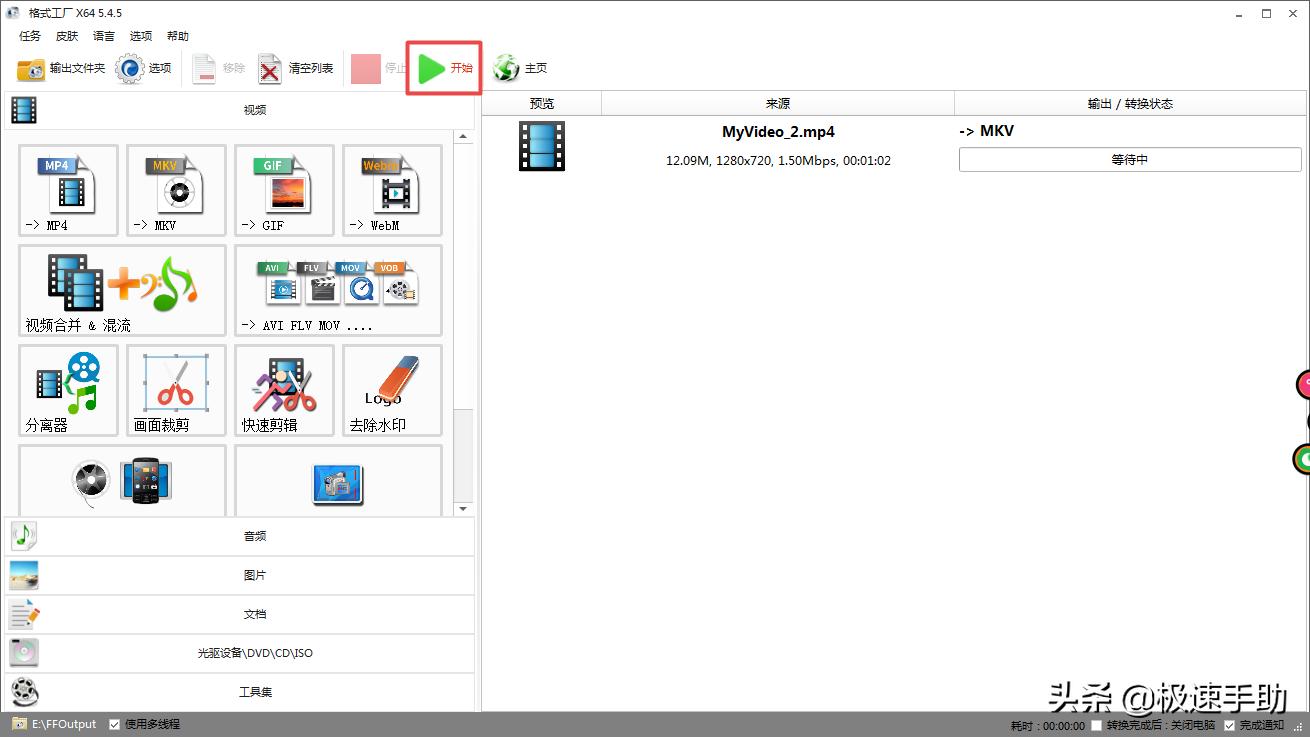Open the 选项 settings in the toolbar
1310x737 pixels.
point(144,68)
